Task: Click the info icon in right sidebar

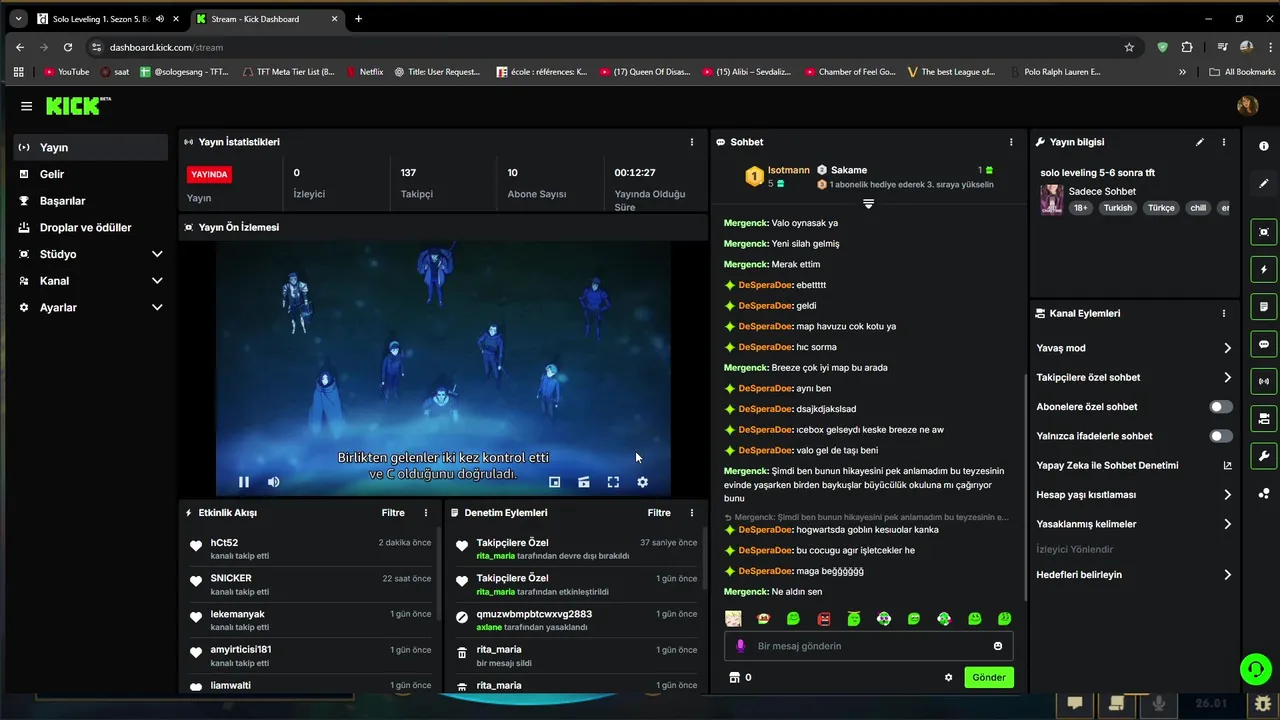Action: coord(1264,146)
